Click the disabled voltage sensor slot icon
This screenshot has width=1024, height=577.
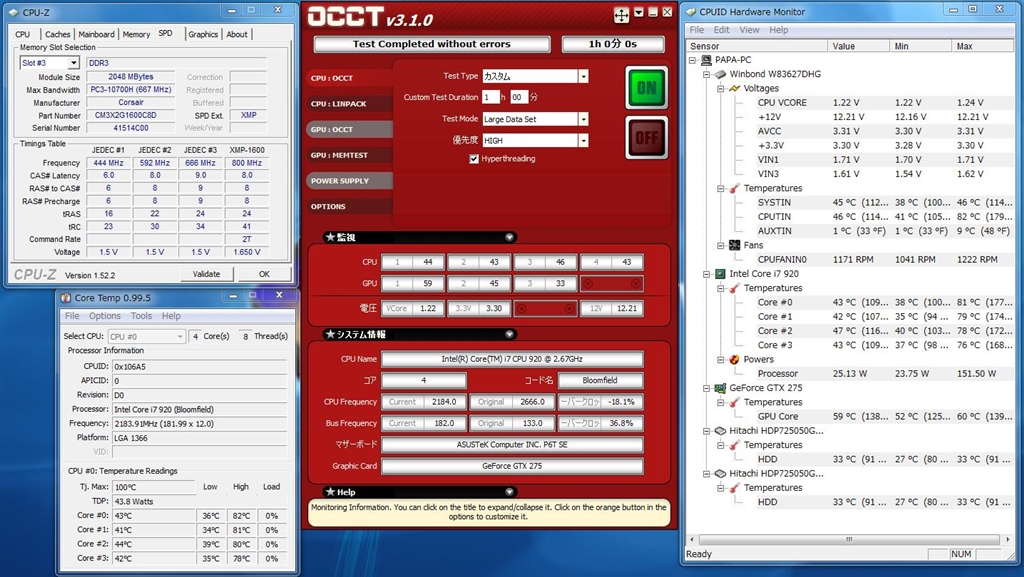(546, 309)
